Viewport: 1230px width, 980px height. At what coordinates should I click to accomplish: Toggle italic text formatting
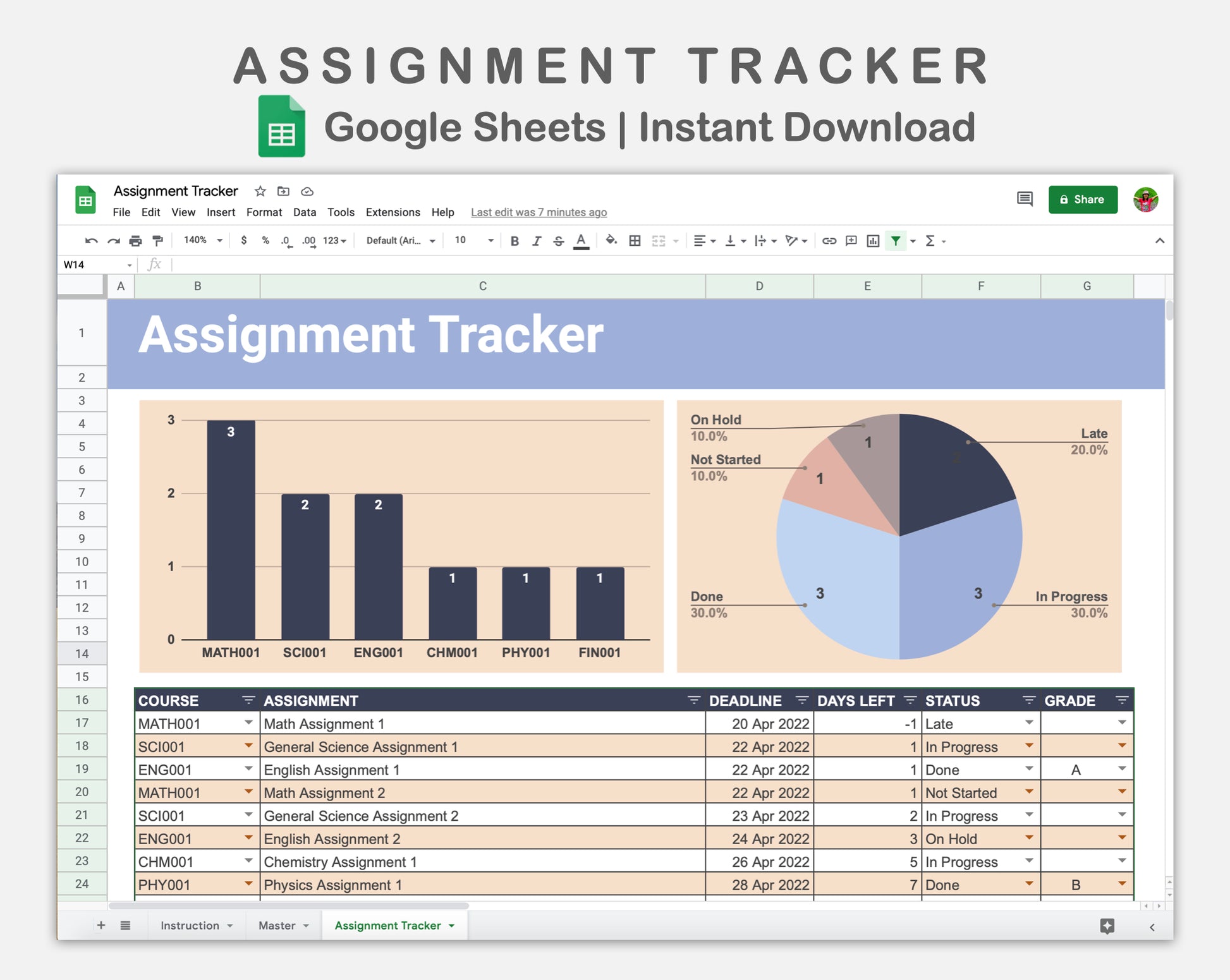(537, 241)
